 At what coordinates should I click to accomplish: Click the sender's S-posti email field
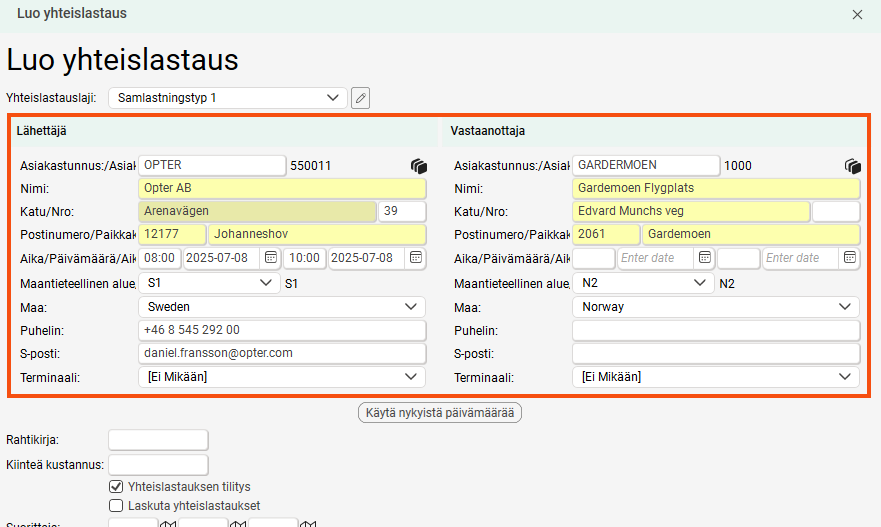281,354
